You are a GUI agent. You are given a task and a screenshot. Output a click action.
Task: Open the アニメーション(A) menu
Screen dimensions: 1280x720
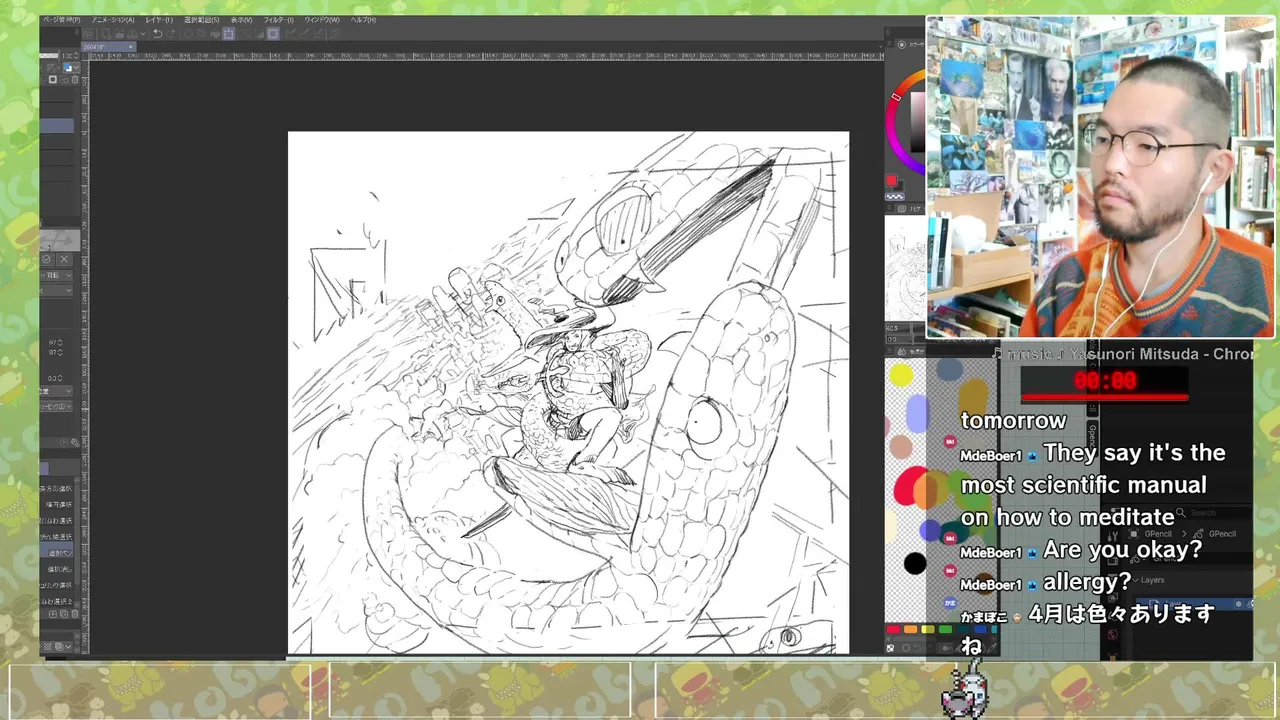pyautogui.click(x=113, y=20)
